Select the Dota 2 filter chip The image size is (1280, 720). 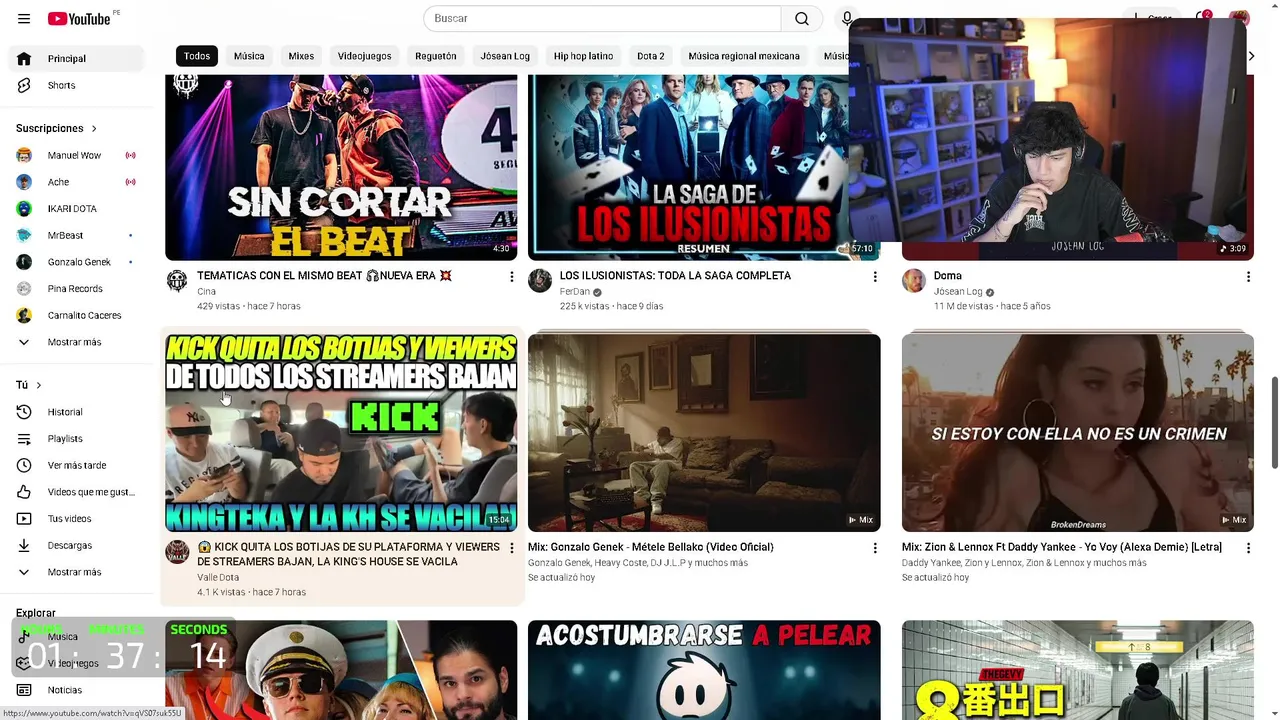click(651, 56)
